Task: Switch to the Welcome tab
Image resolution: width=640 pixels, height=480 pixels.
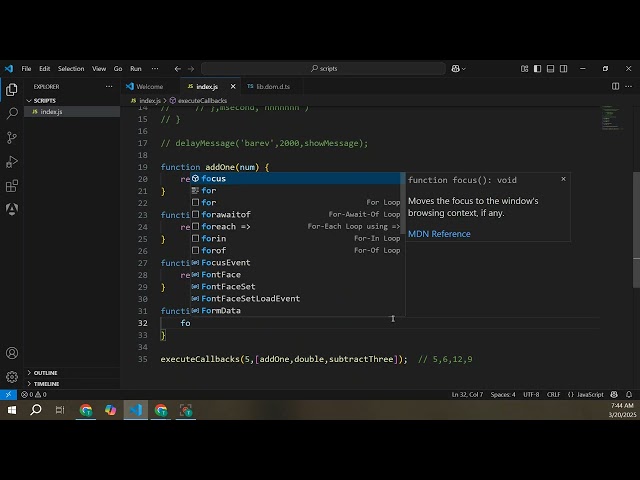Action: 150,87
